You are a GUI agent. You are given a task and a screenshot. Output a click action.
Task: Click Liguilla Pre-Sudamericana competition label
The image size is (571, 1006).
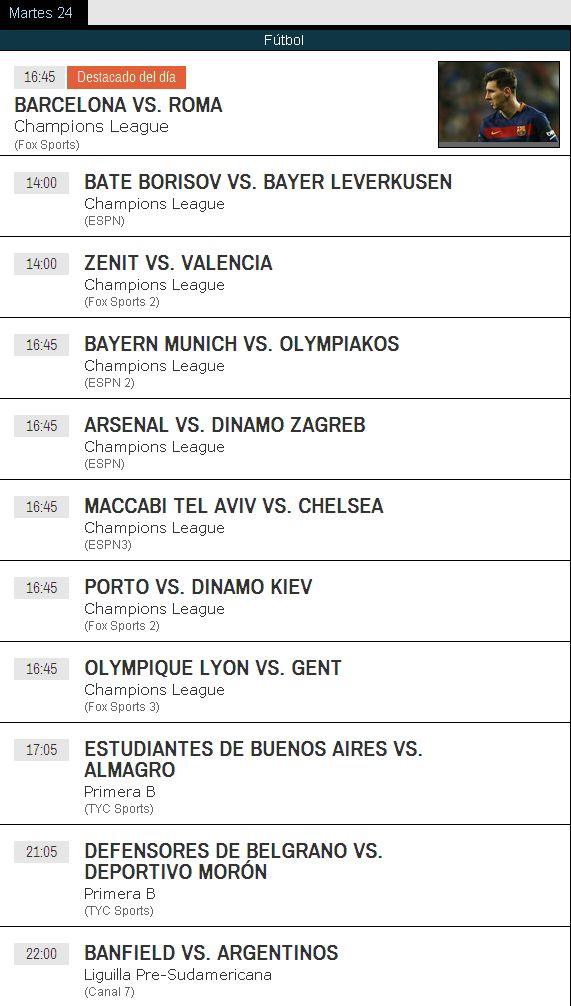coord(178,975)
